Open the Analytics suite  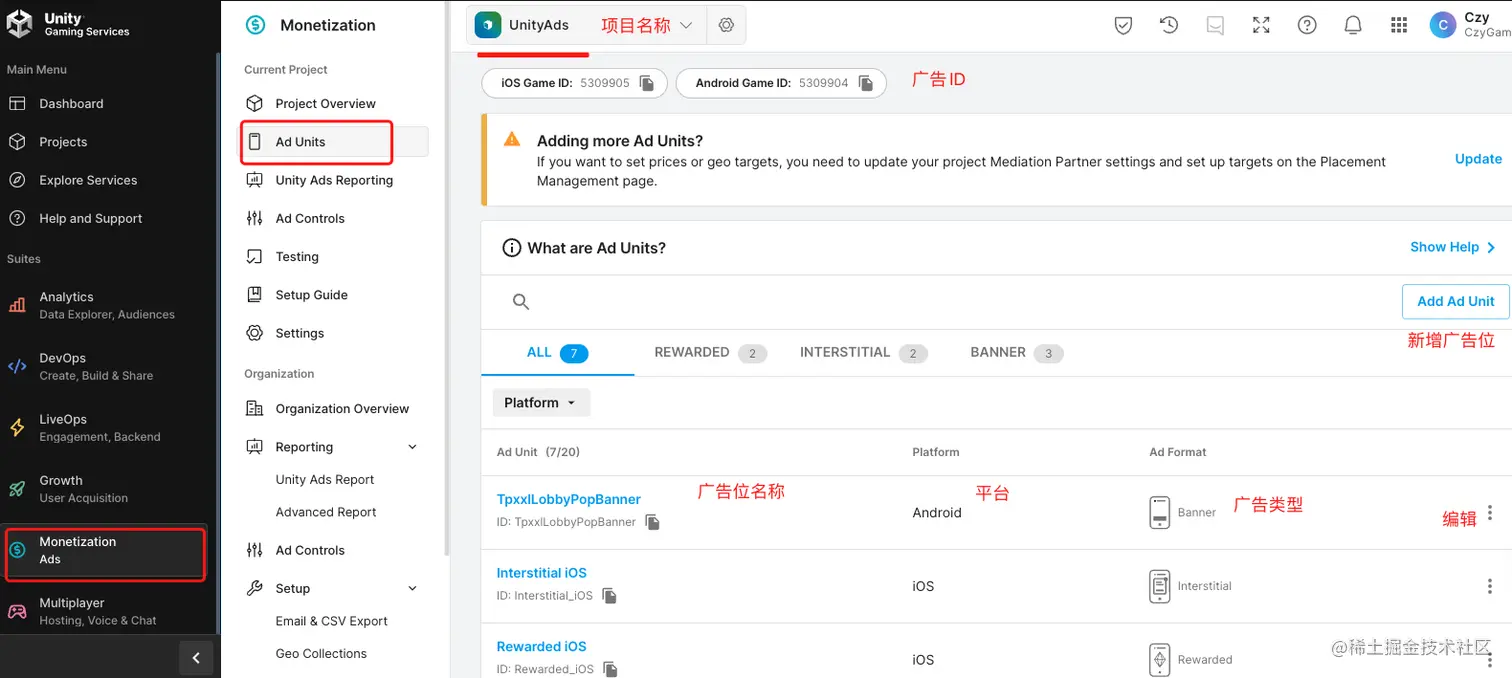pos(108,305)
